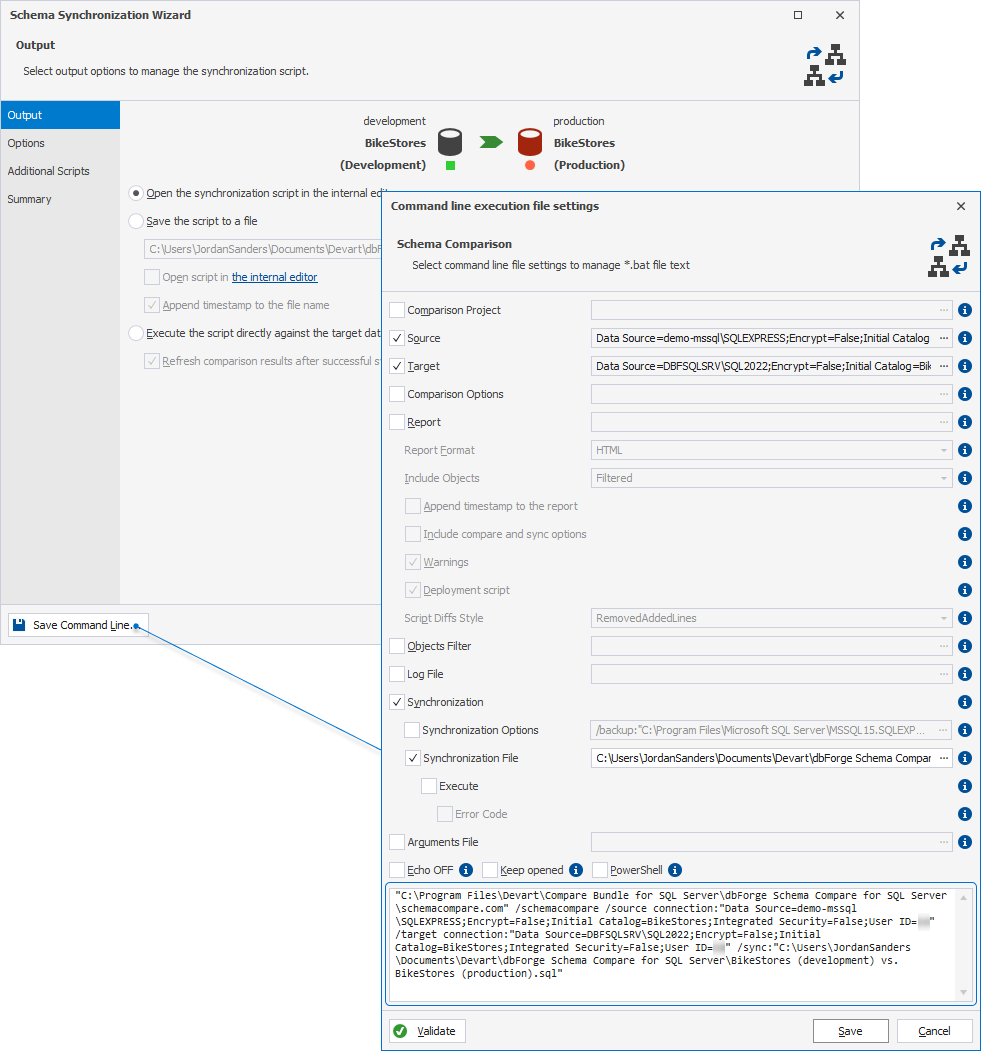Click info icon for Log File
The image size is (1000, 1051).
(x=964, y=674)
